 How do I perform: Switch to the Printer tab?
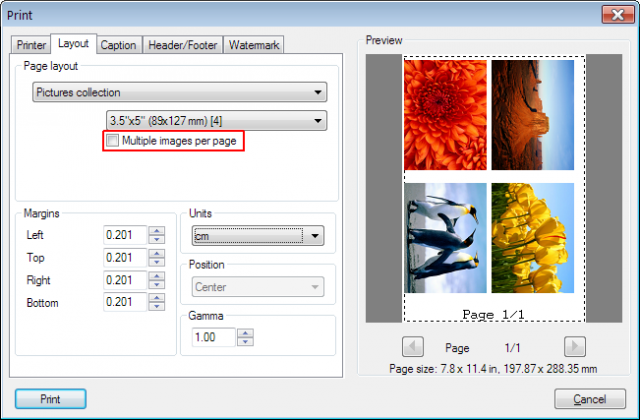(31, 45)
